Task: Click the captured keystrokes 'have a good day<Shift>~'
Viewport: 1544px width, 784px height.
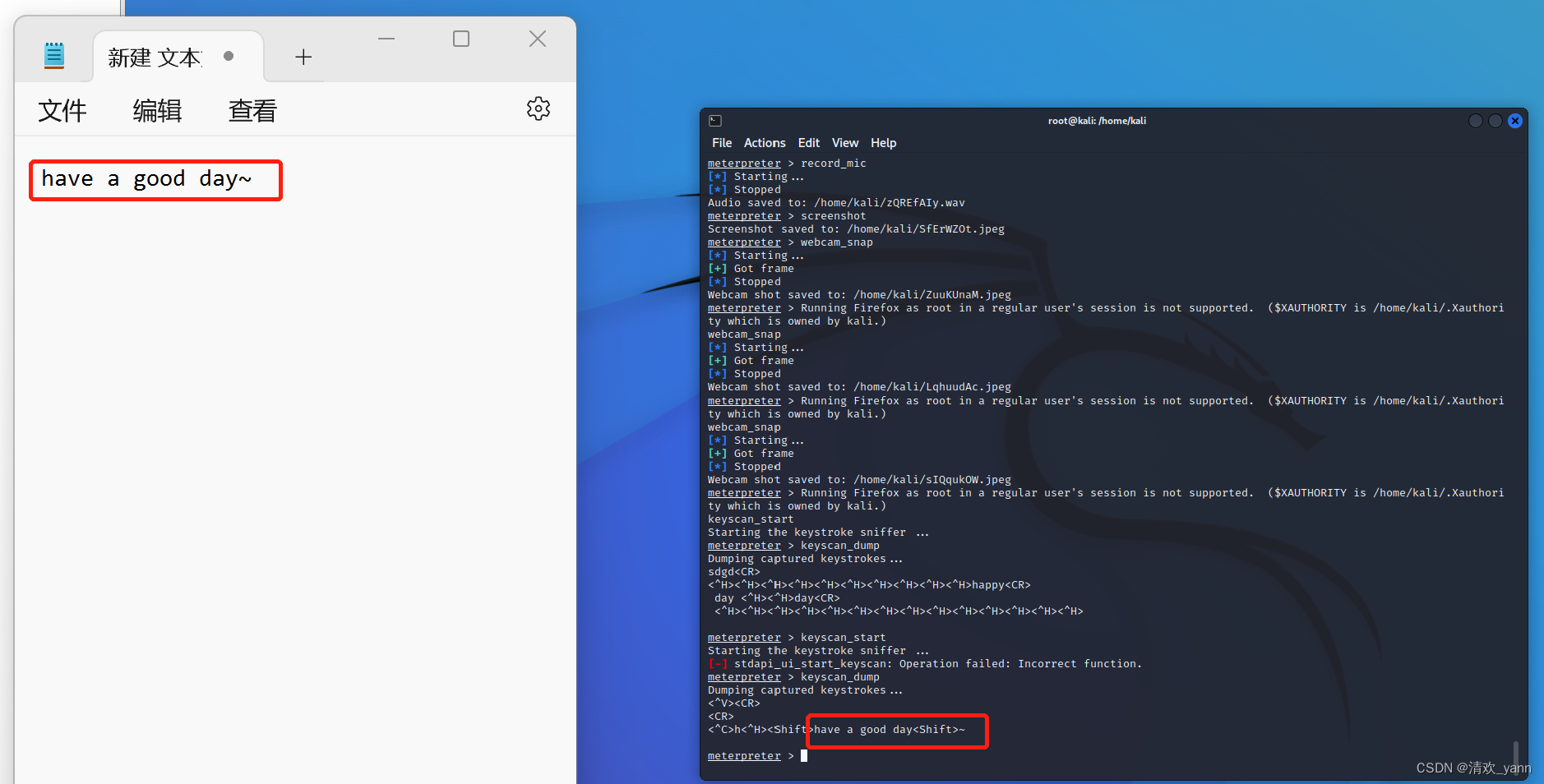Action: click(x=890, y=730)
